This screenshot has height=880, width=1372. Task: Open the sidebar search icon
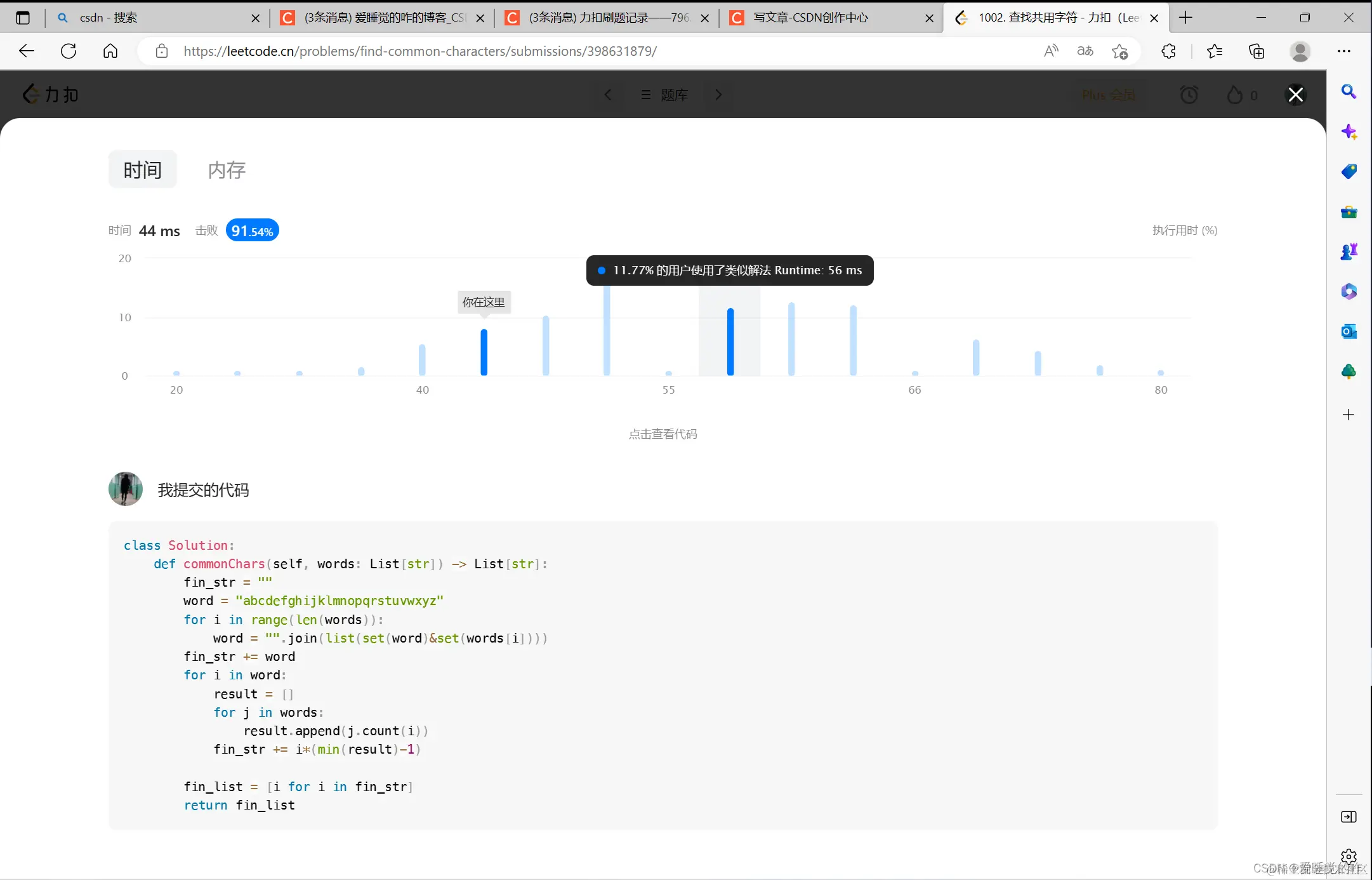1349,92
